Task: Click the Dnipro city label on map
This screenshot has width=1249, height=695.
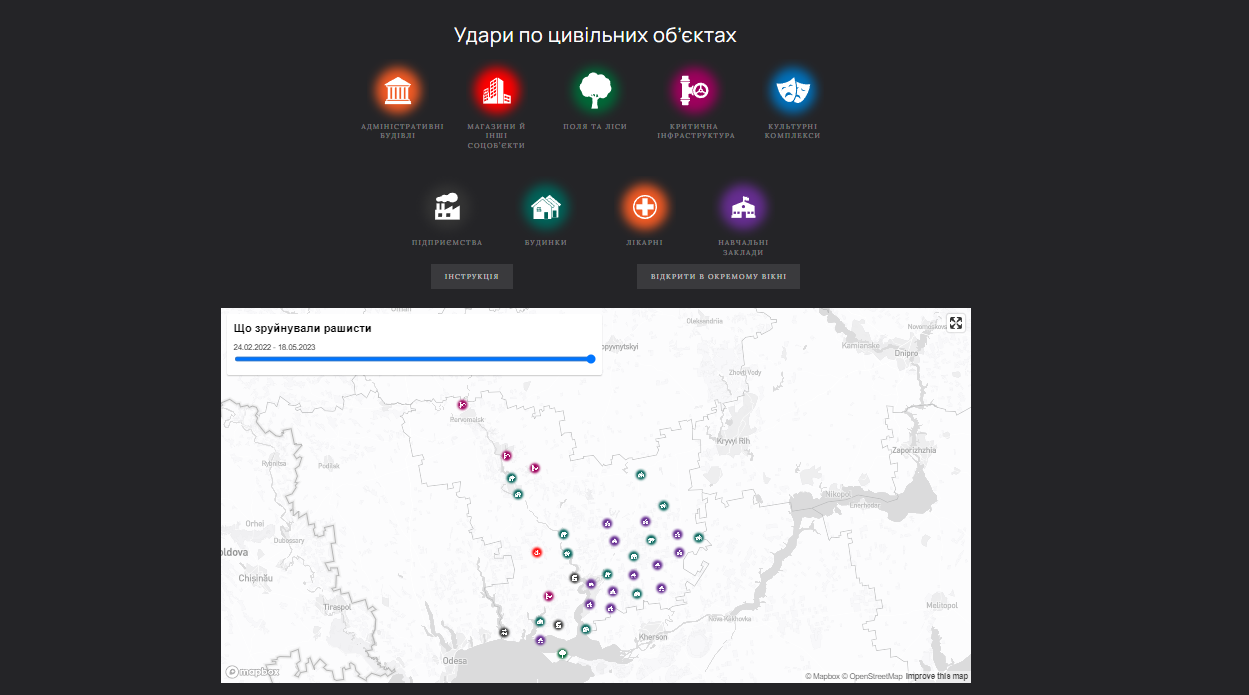Action: pos(906,353)
